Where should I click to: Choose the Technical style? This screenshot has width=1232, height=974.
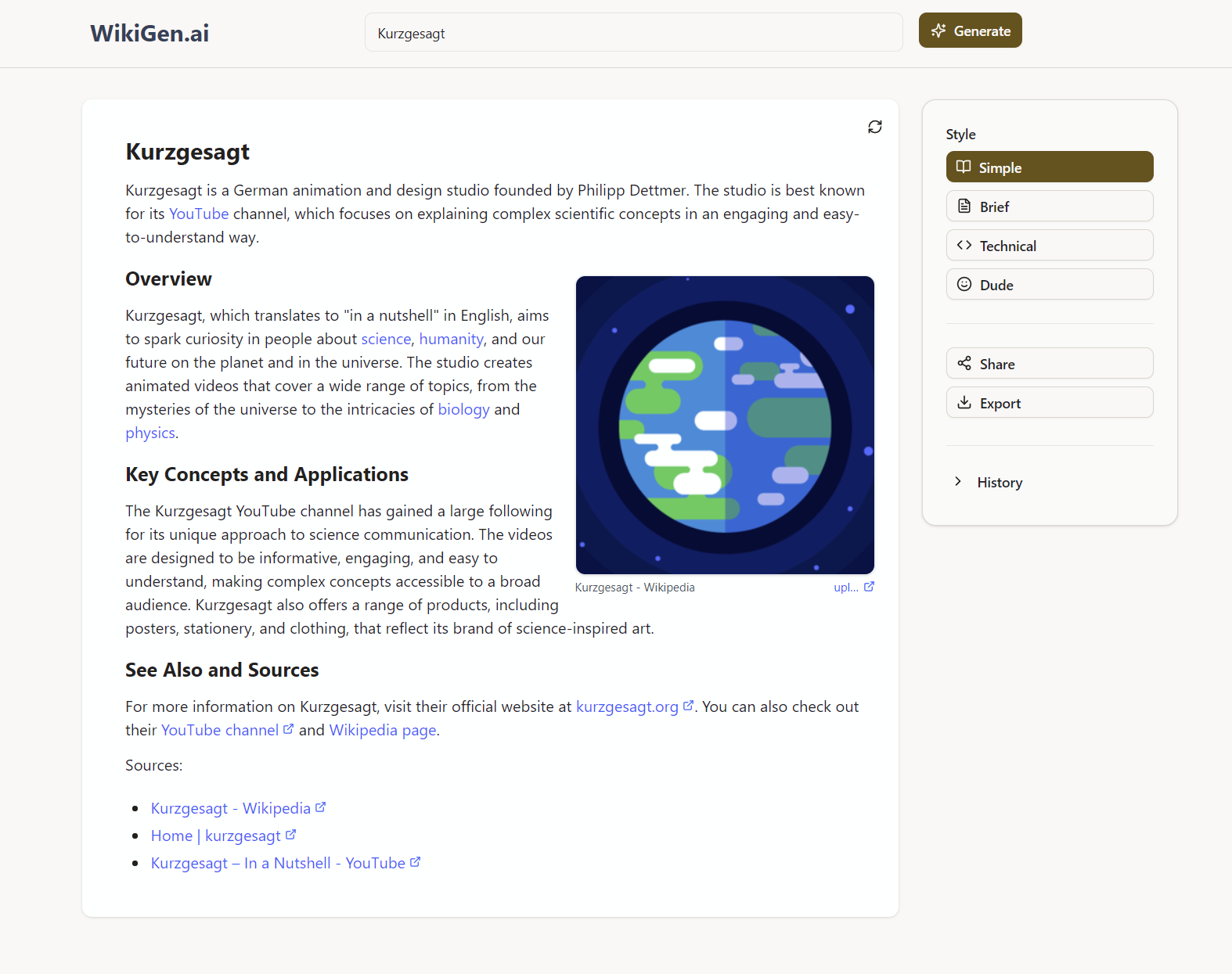tap(1050, 245)
